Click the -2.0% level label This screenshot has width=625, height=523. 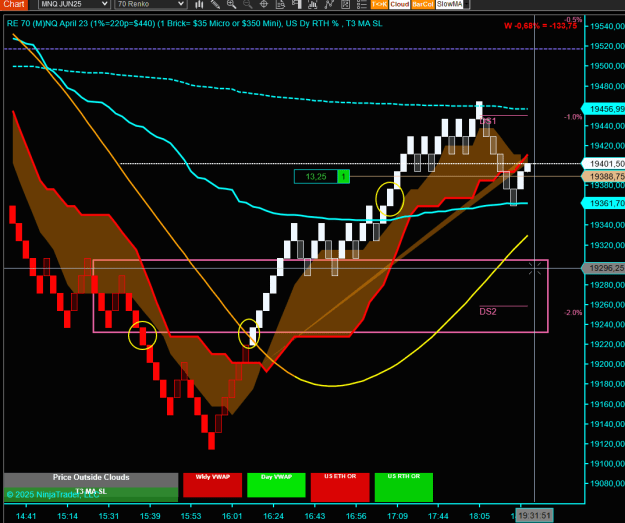click(573, 313)
